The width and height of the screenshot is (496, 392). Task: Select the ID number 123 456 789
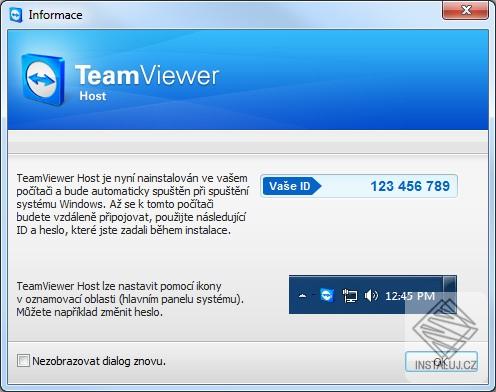(410, 186)
